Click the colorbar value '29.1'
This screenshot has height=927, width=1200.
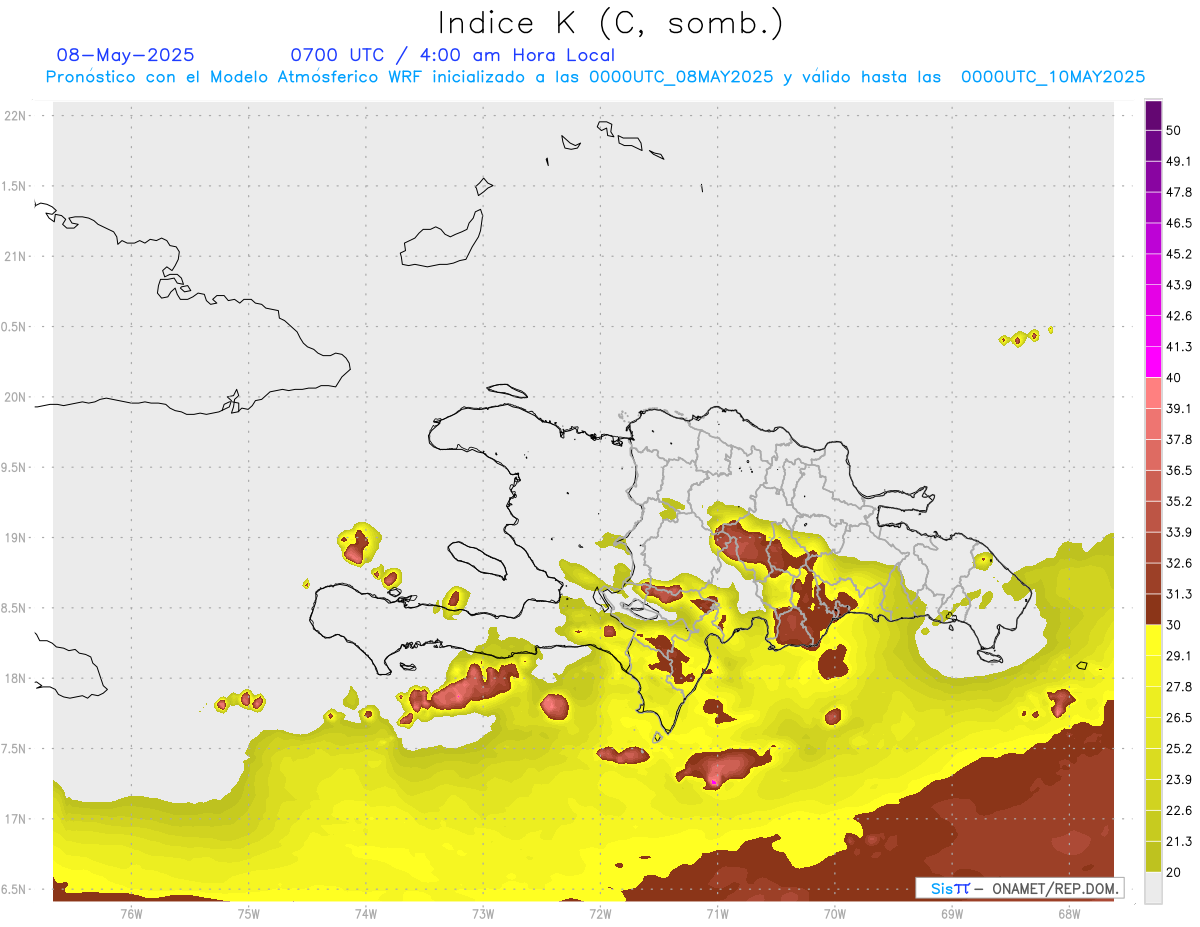click(x=1179, y=656)
